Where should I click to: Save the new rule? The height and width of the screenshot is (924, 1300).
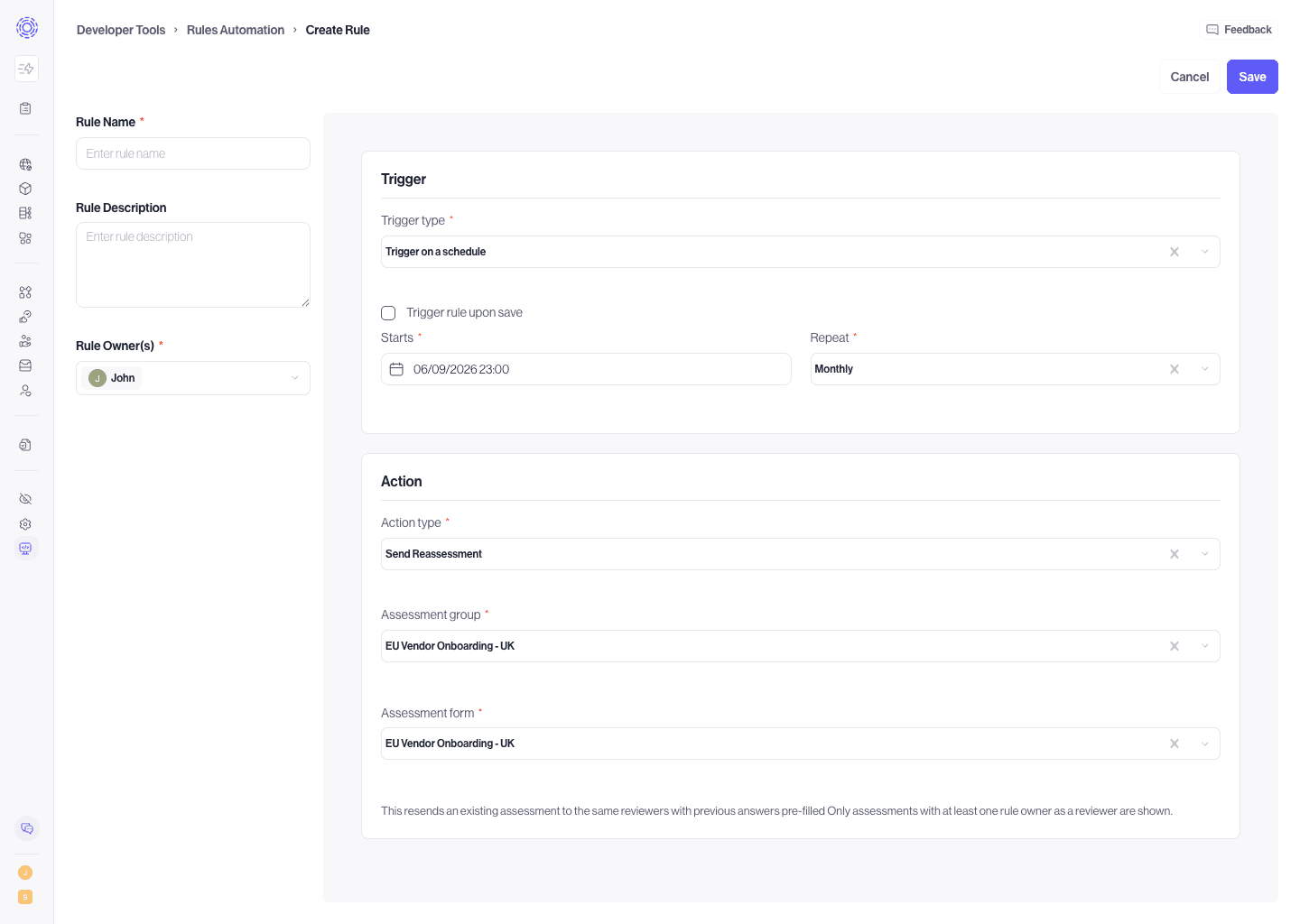[1252, 77]
